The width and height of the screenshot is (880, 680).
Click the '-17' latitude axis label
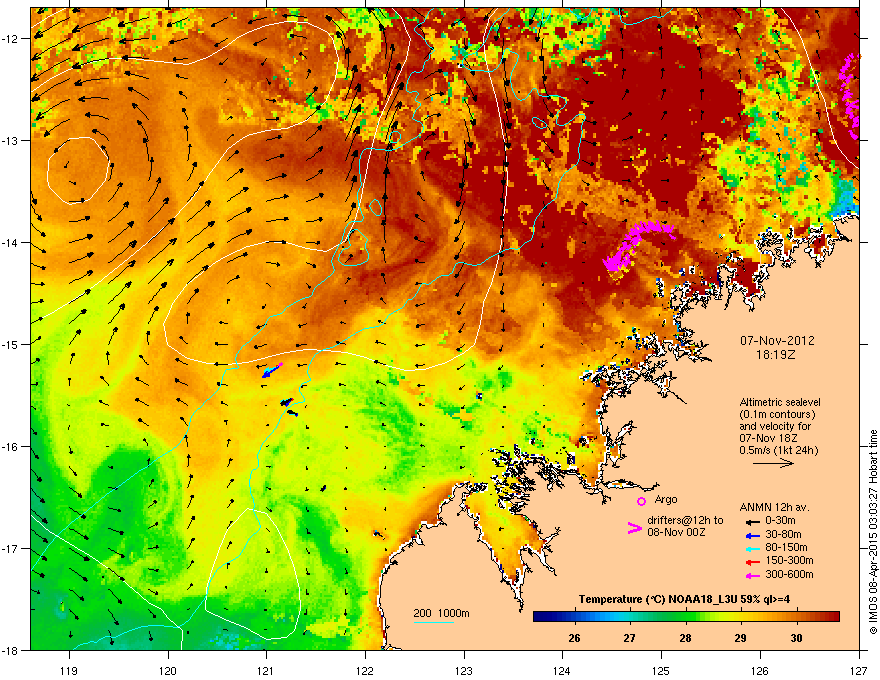coord(10,549)
